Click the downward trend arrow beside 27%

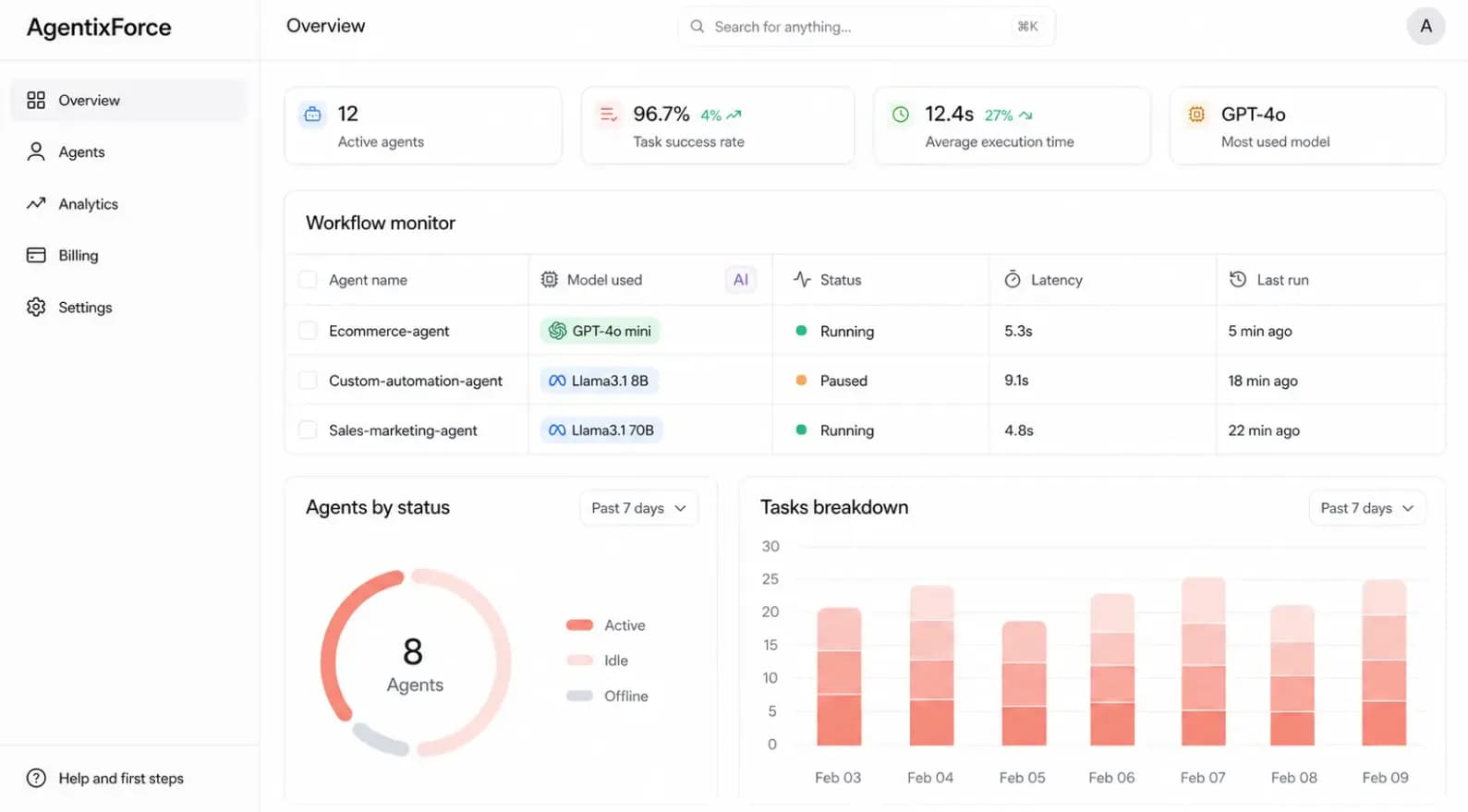tap(1025, 115)
